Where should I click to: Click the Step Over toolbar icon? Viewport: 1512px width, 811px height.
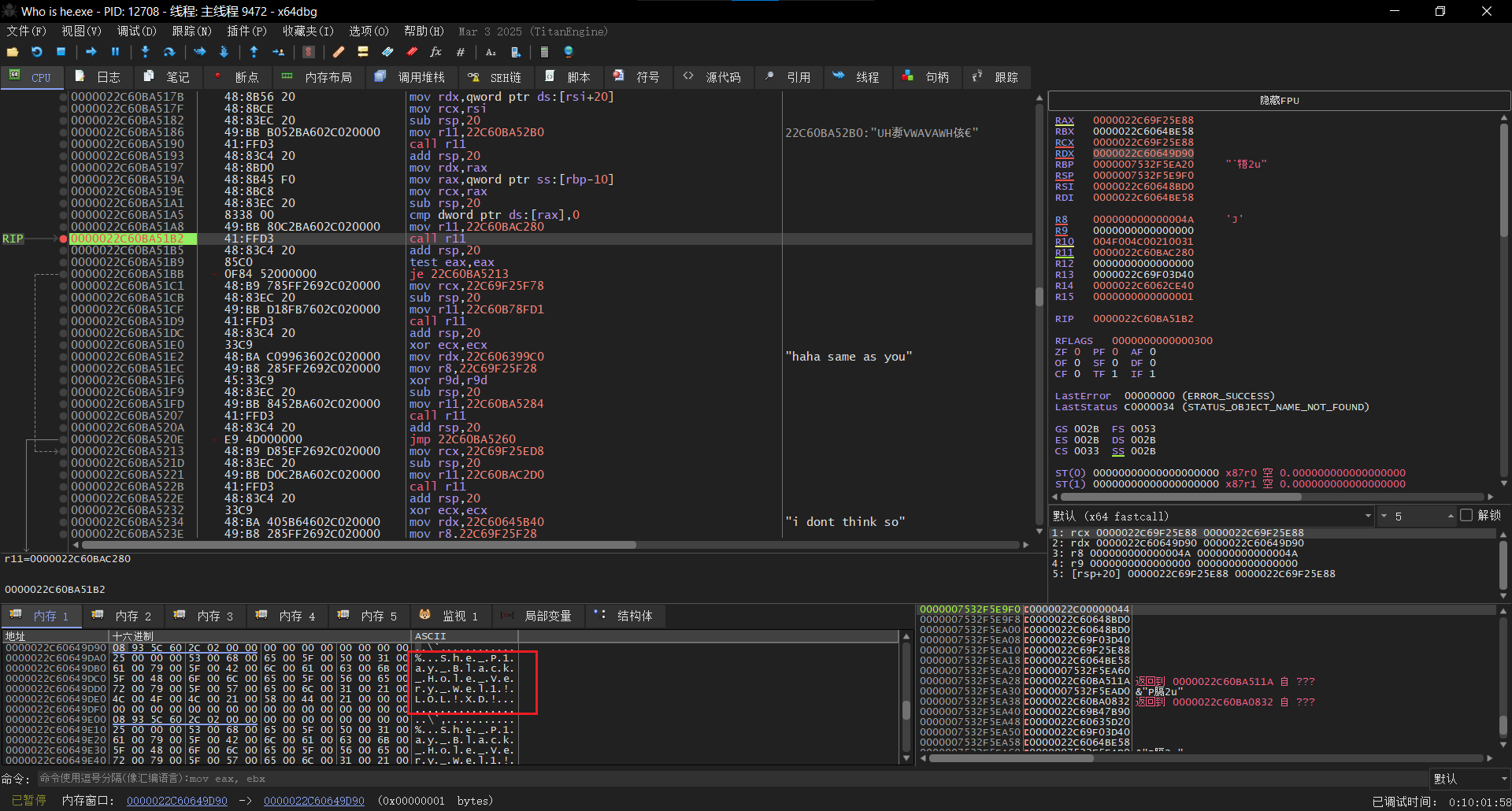pyautogui.click(x=169, y=52)
